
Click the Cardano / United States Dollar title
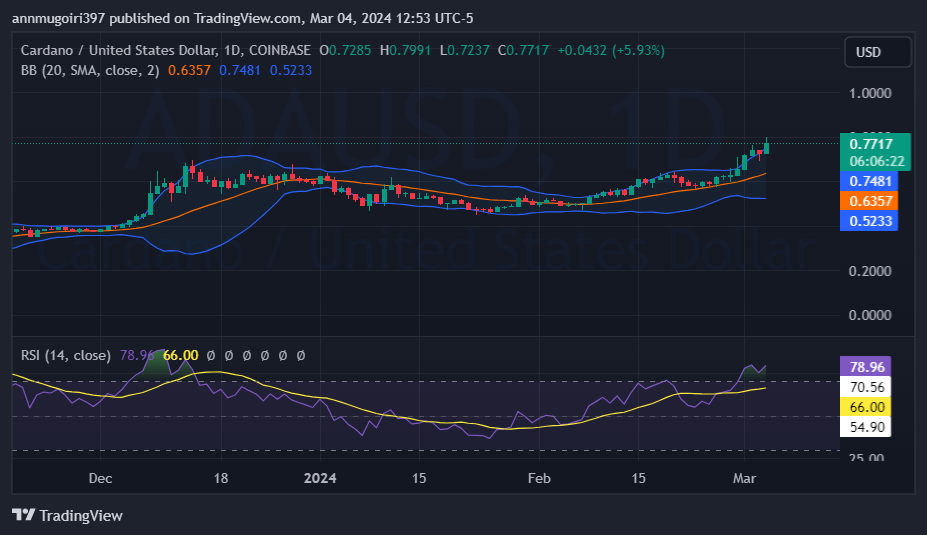pos(119,50)
